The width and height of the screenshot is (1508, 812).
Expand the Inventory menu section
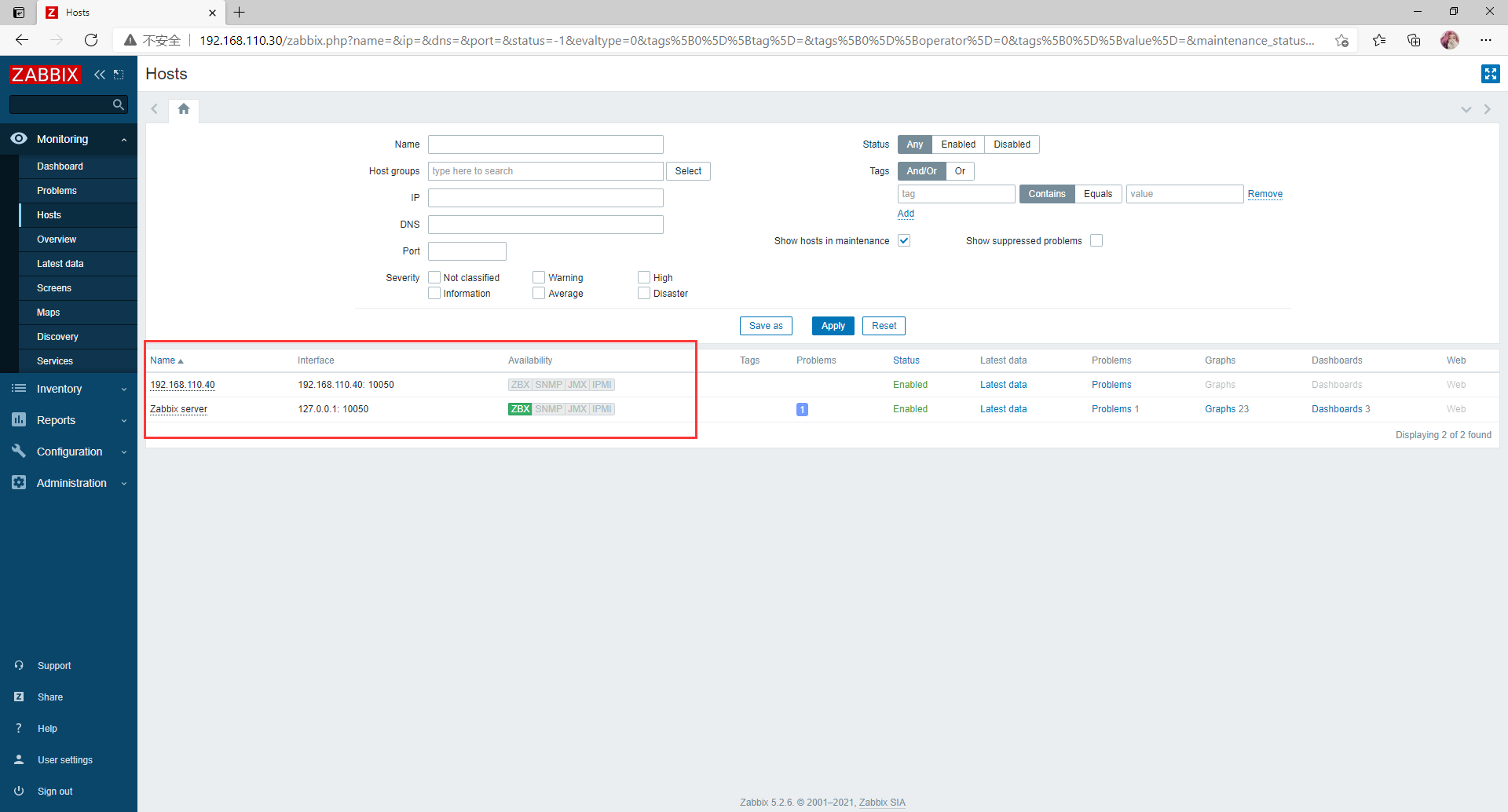124,390
